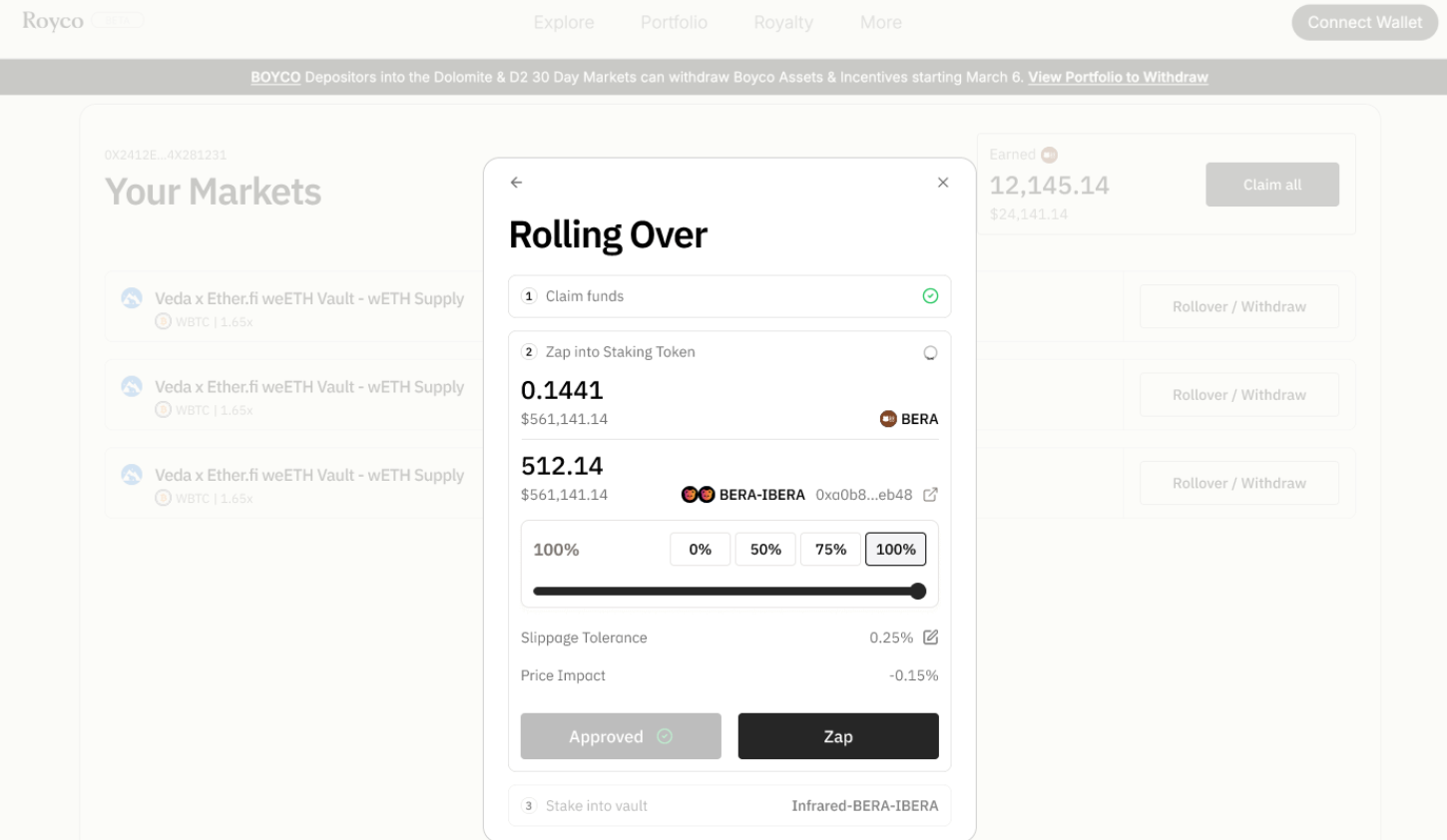Click the Approved button
This screenshot has width=1447, height=840.
point(621,736)
